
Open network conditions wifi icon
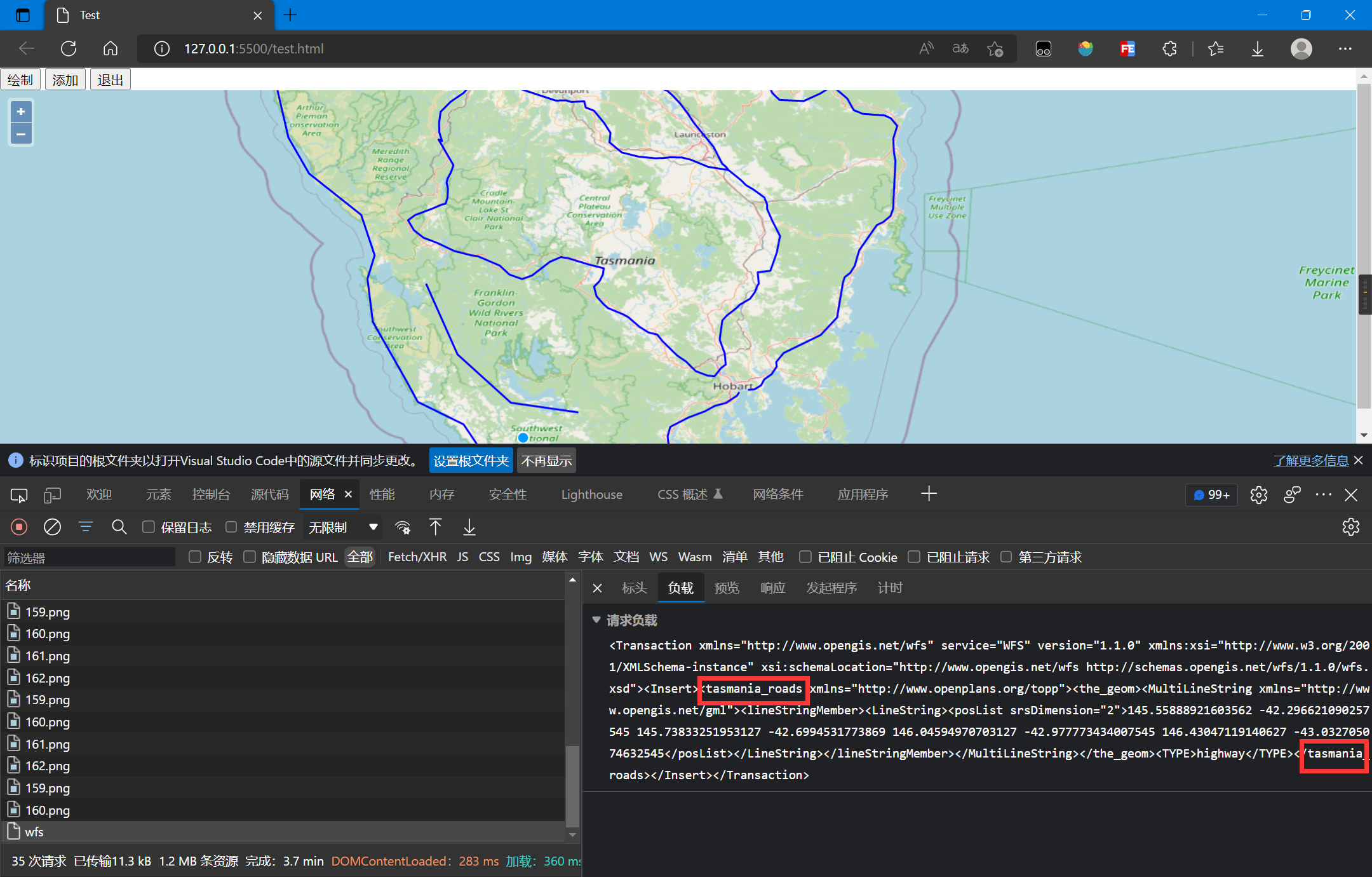402,527
